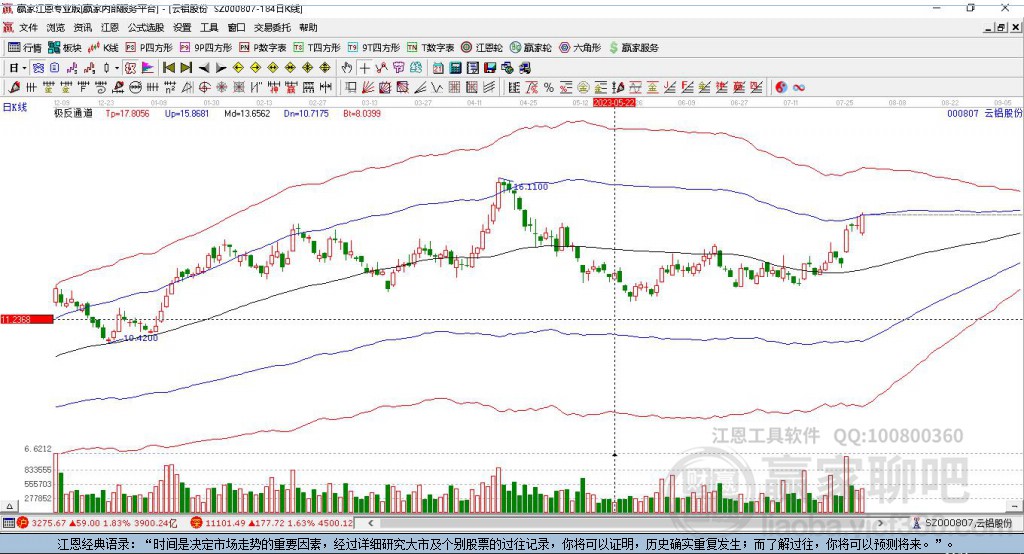1024x554 pixels.
Task: Open the 窗口 menu
Action: pyautogui.click(x=236, y=27)
